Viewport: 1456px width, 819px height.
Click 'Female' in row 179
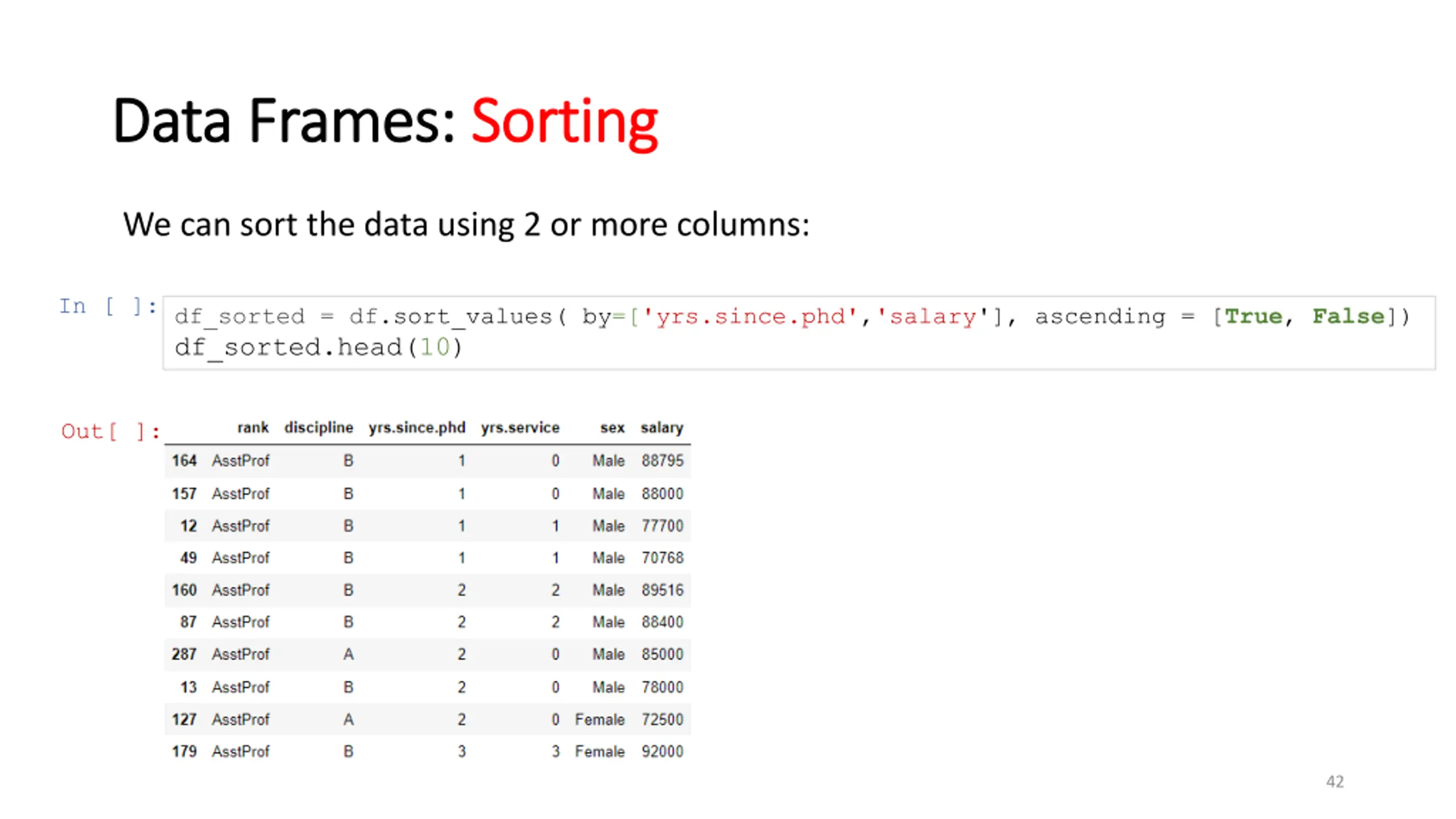[x=599, y=751]
